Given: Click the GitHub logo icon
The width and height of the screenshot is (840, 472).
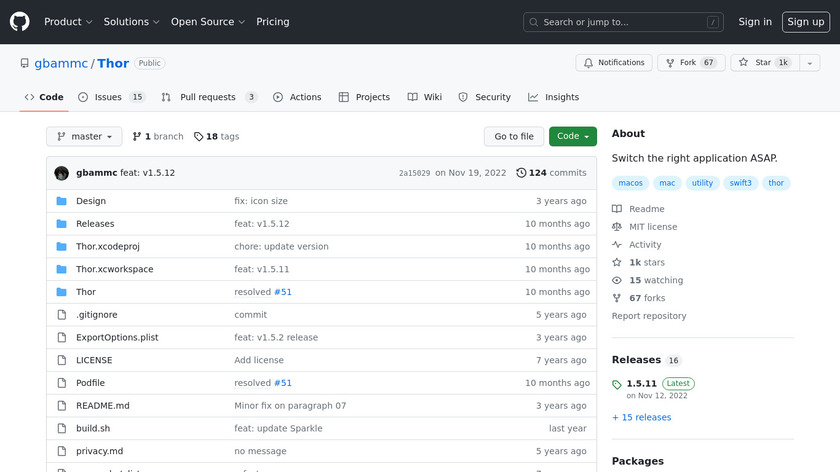Looking at the screenshot, I should [x=20, y=21].
